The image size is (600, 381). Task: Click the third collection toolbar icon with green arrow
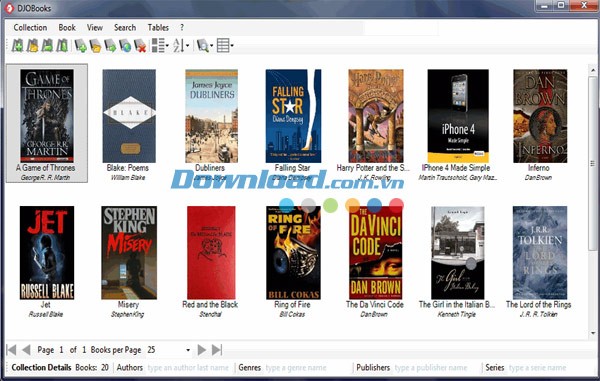(x=47, y=46)
